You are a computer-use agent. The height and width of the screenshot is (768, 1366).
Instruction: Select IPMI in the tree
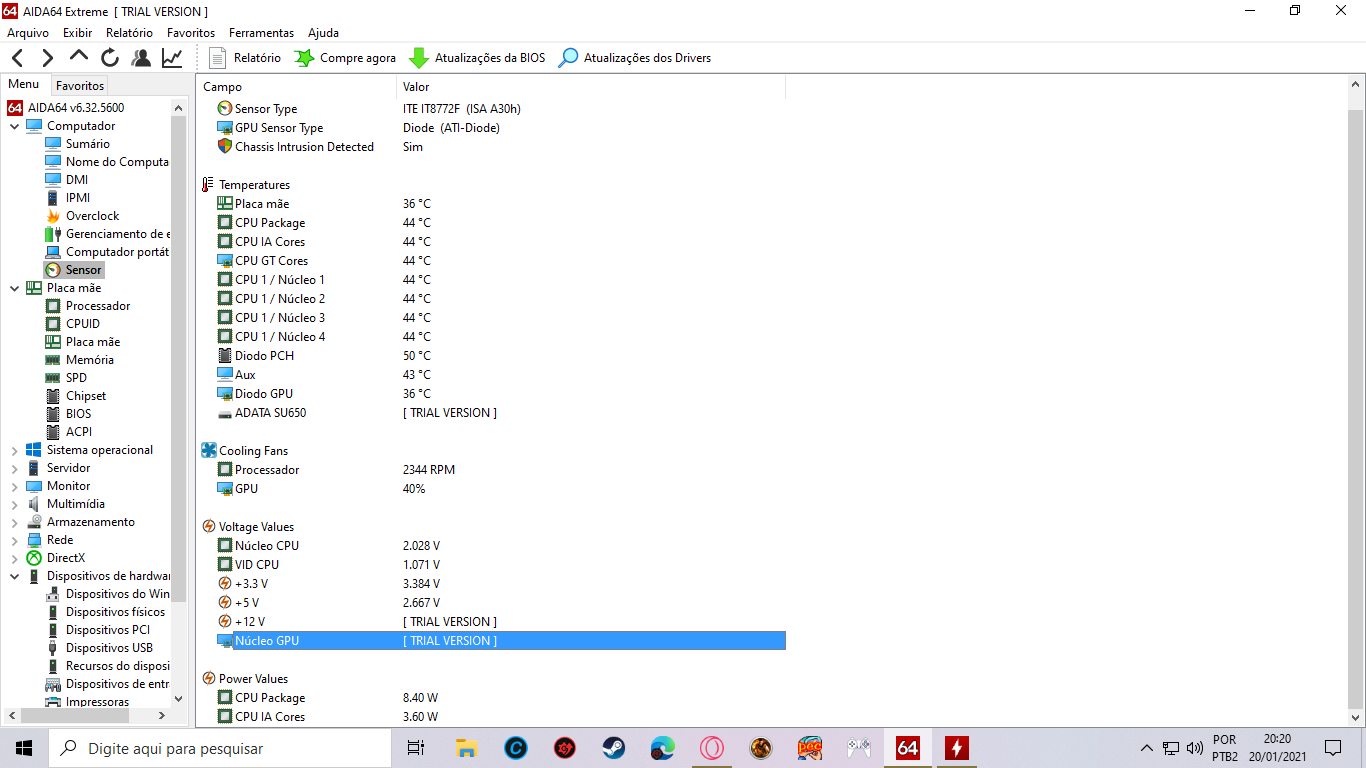click(x=77, y=198)
